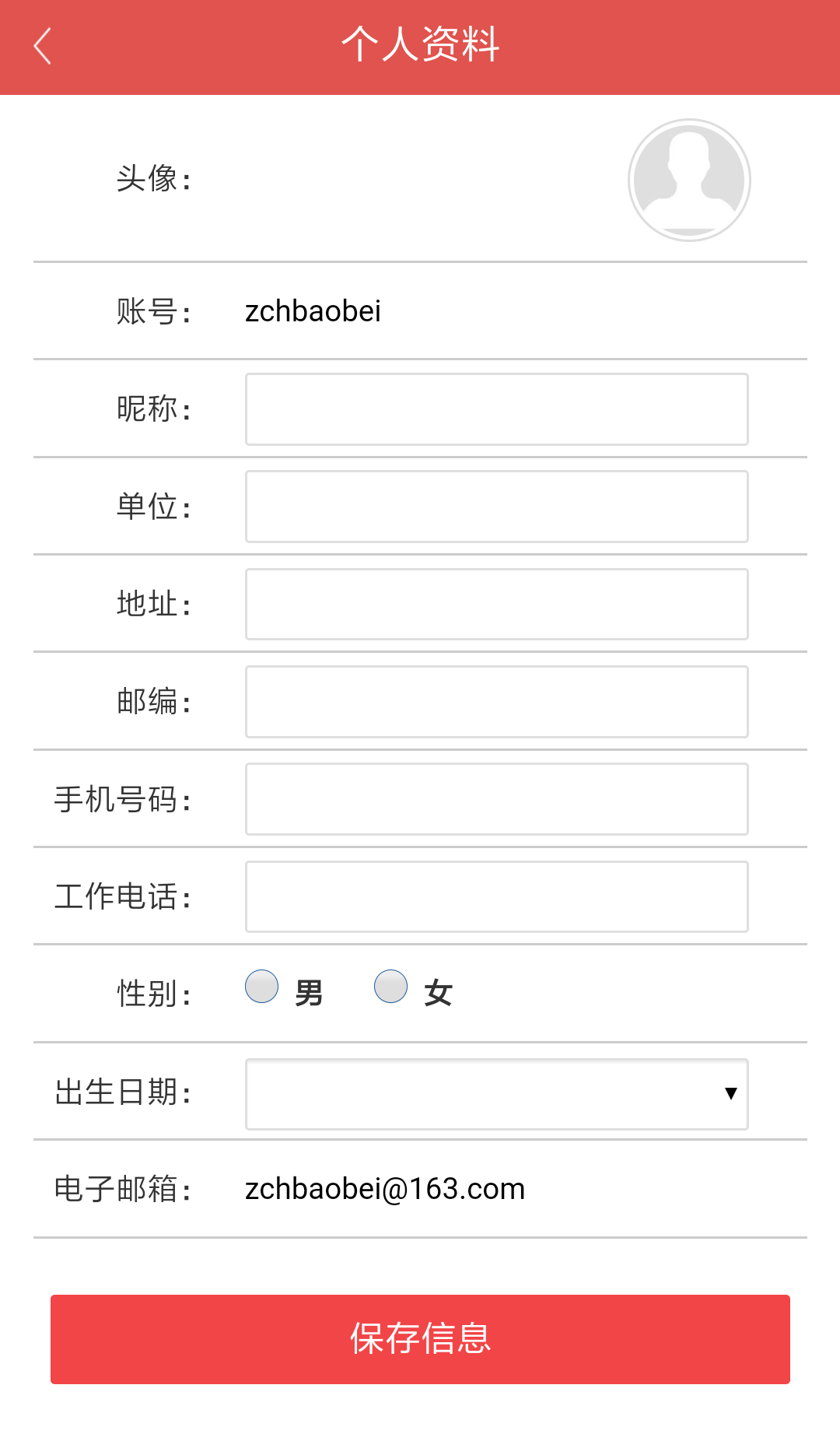Select the 女 gender radio button
The image size is (840, 1434).
click(390, 986)
